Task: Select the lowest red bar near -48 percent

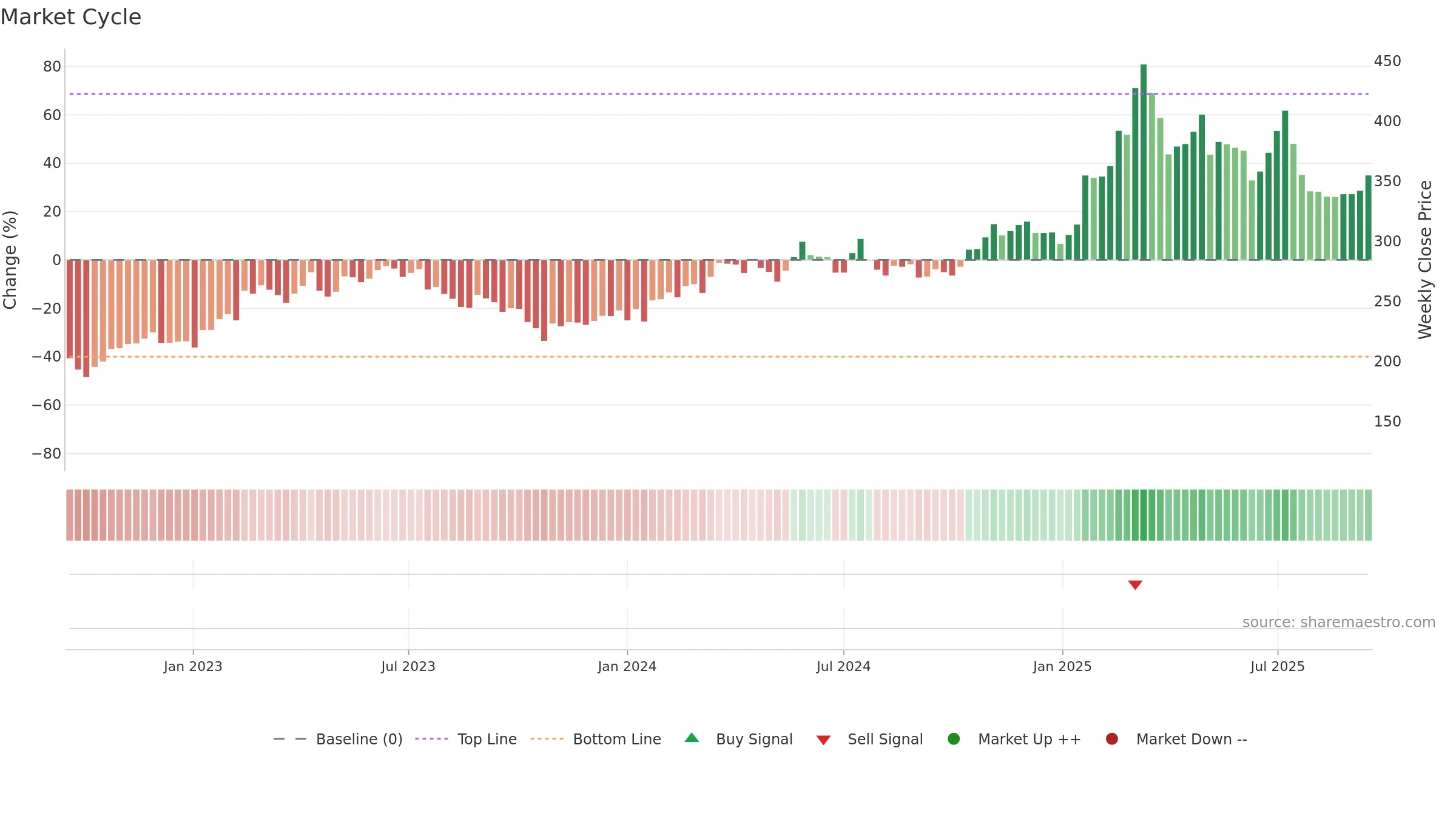Action: (86, 318)
